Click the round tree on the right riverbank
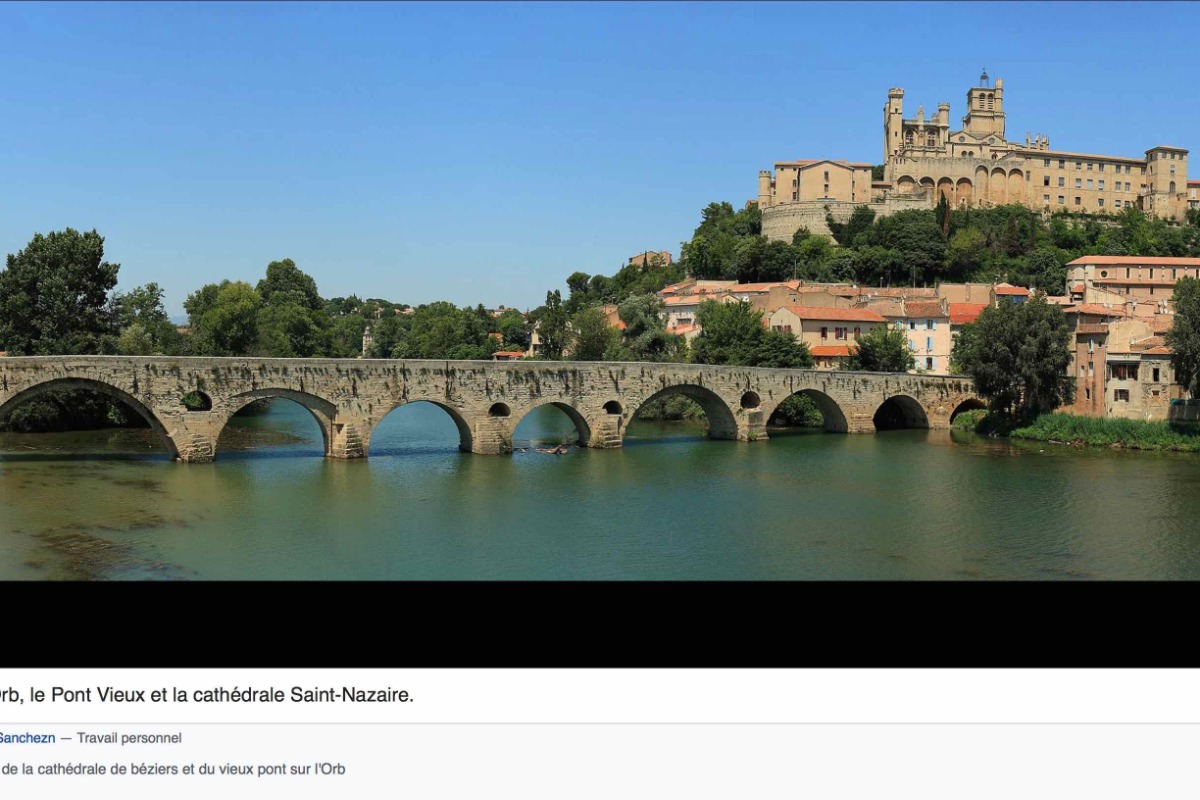Screen dimensions: 1200x800 [1015, 355]
